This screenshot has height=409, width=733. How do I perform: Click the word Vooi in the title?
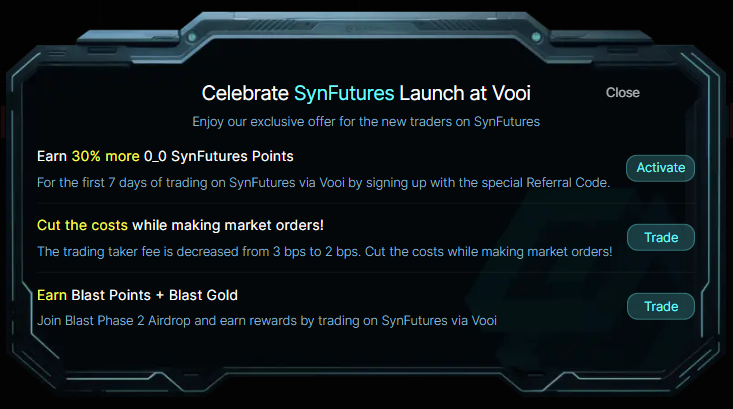(508, 93)
